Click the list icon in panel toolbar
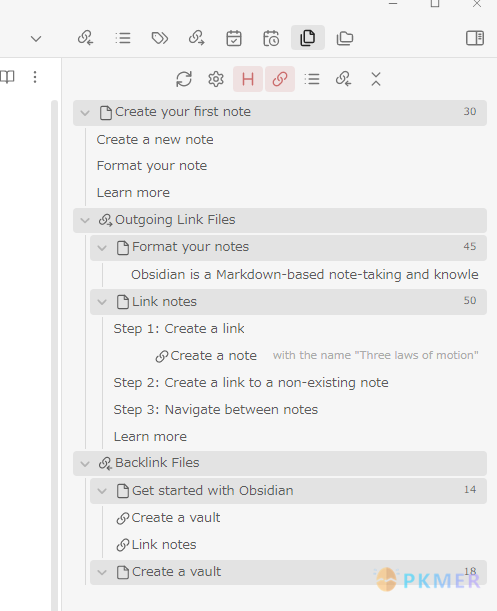The image size is (497, 611). click(312, 79)
